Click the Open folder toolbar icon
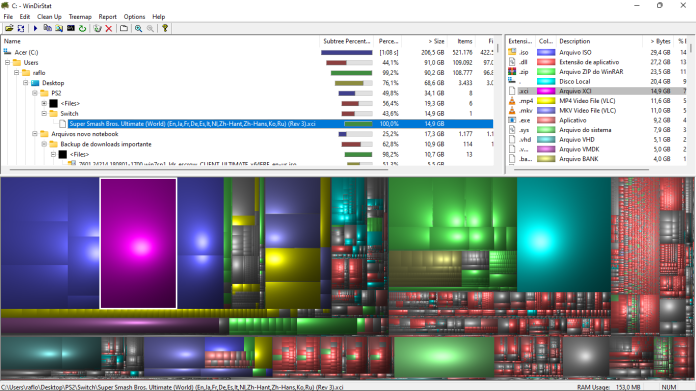This screenshot has width=696, height=391. (9, 28)
